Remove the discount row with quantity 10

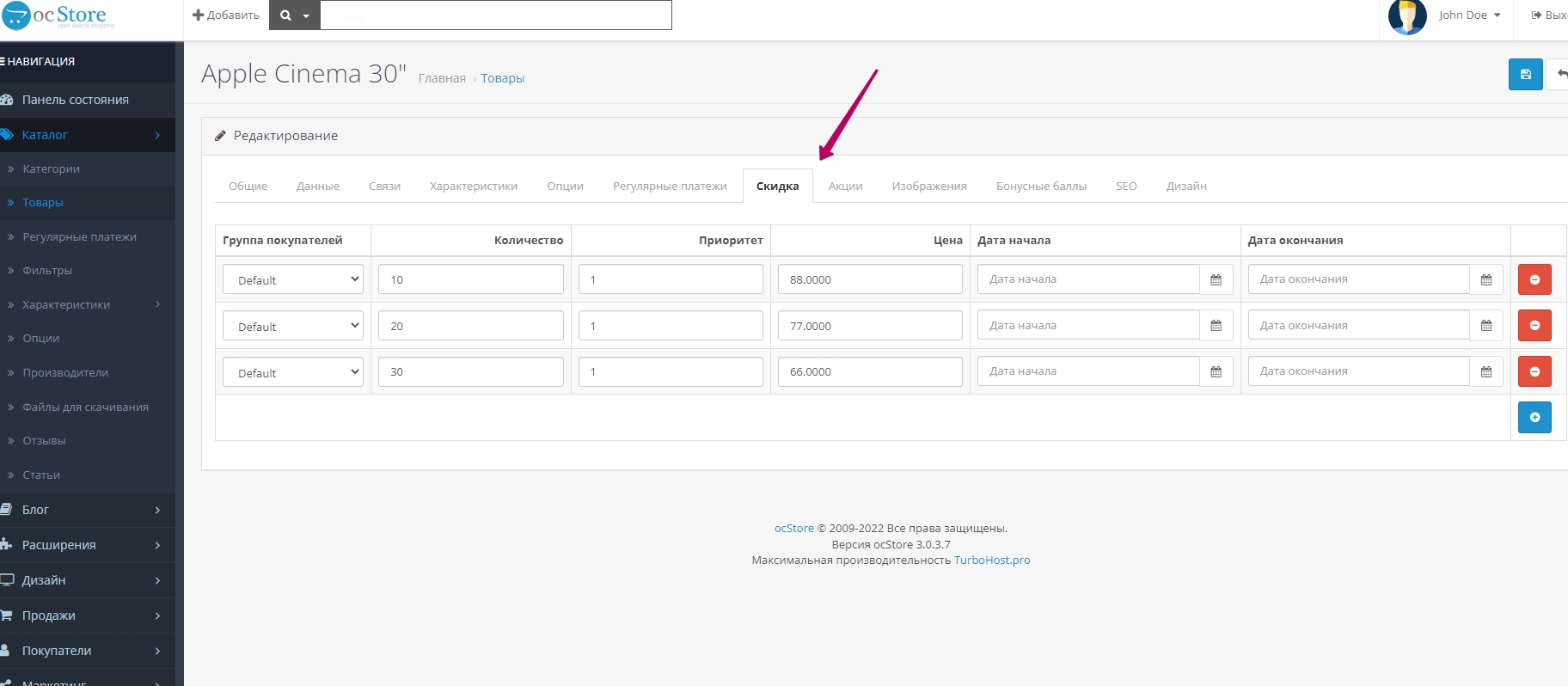(1534, 279)
